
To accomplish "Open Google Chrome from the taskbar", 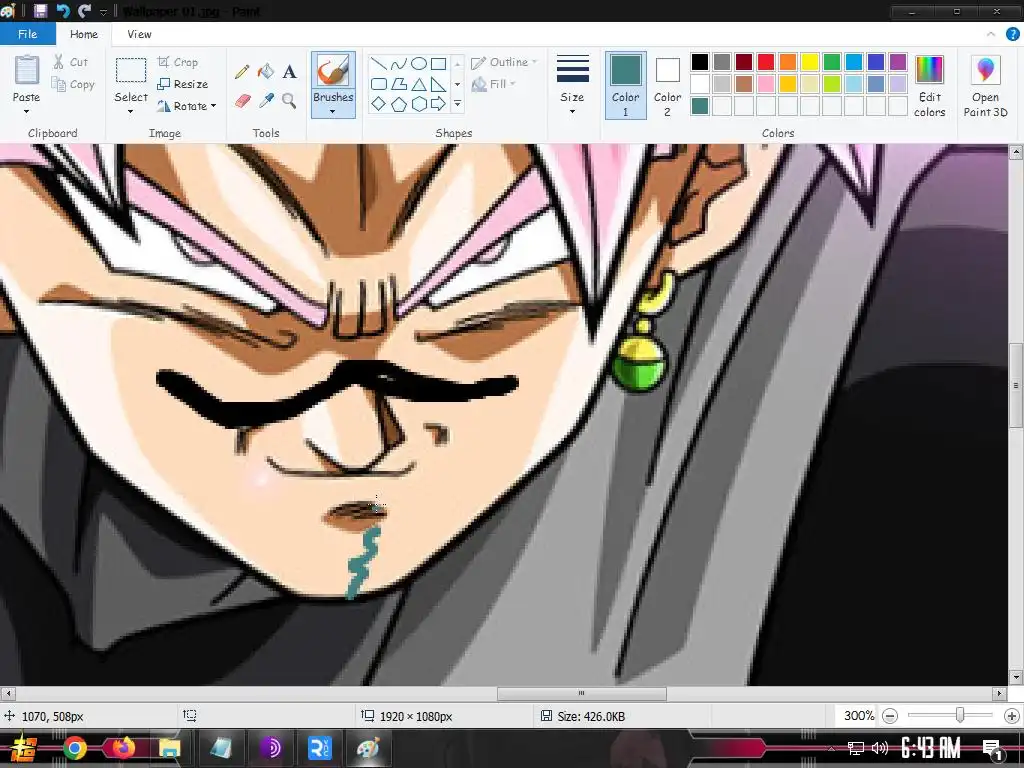I will (75, 748).
